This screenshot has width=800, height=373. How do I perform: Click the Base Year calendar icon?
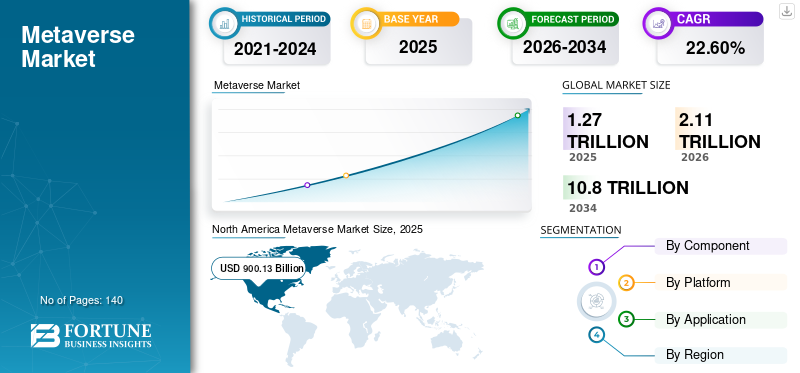point(366,23)
